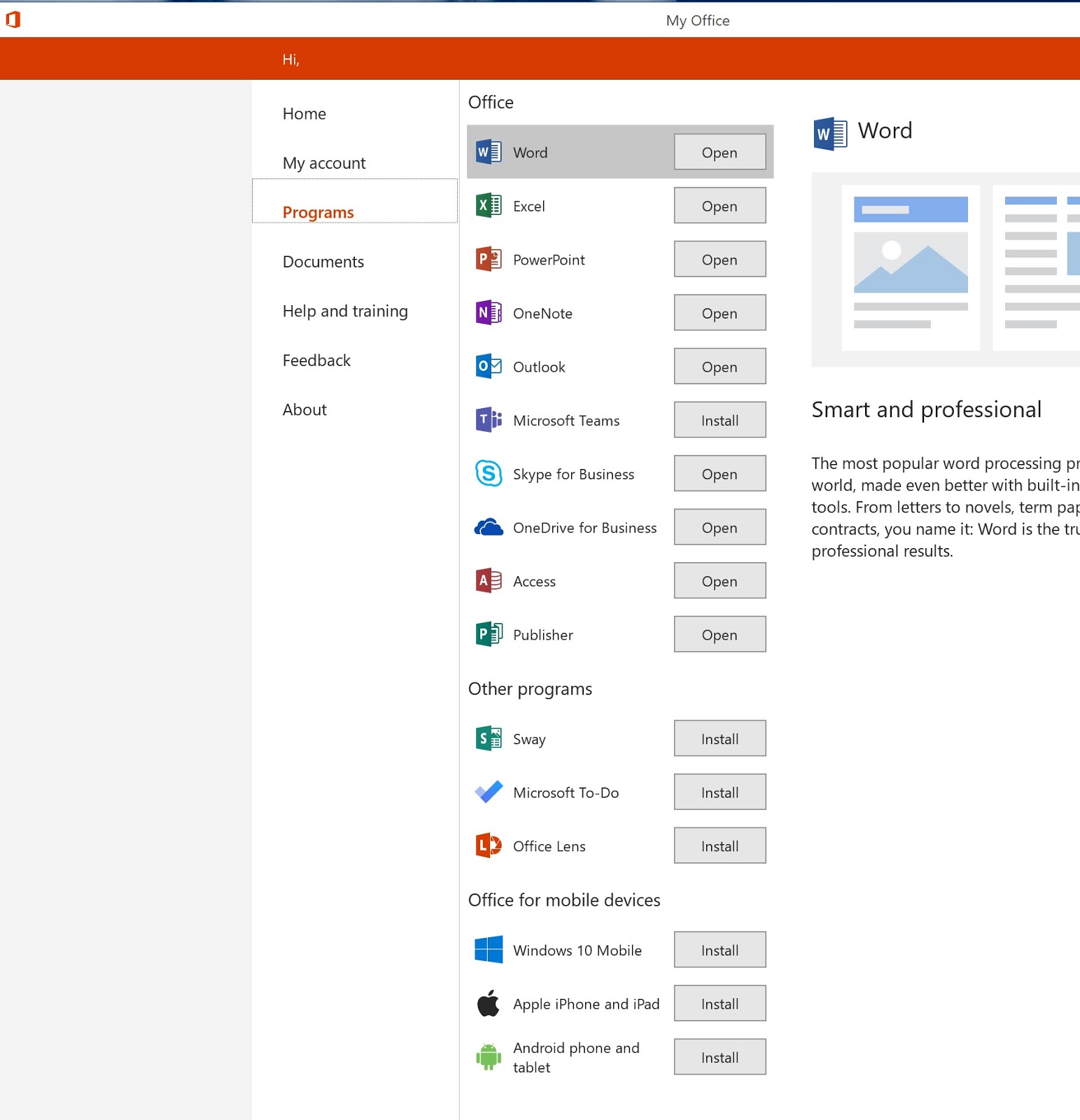Choose the Outlook program icon
Viewport: 1080px width, 1120px height.
[489, 366]
